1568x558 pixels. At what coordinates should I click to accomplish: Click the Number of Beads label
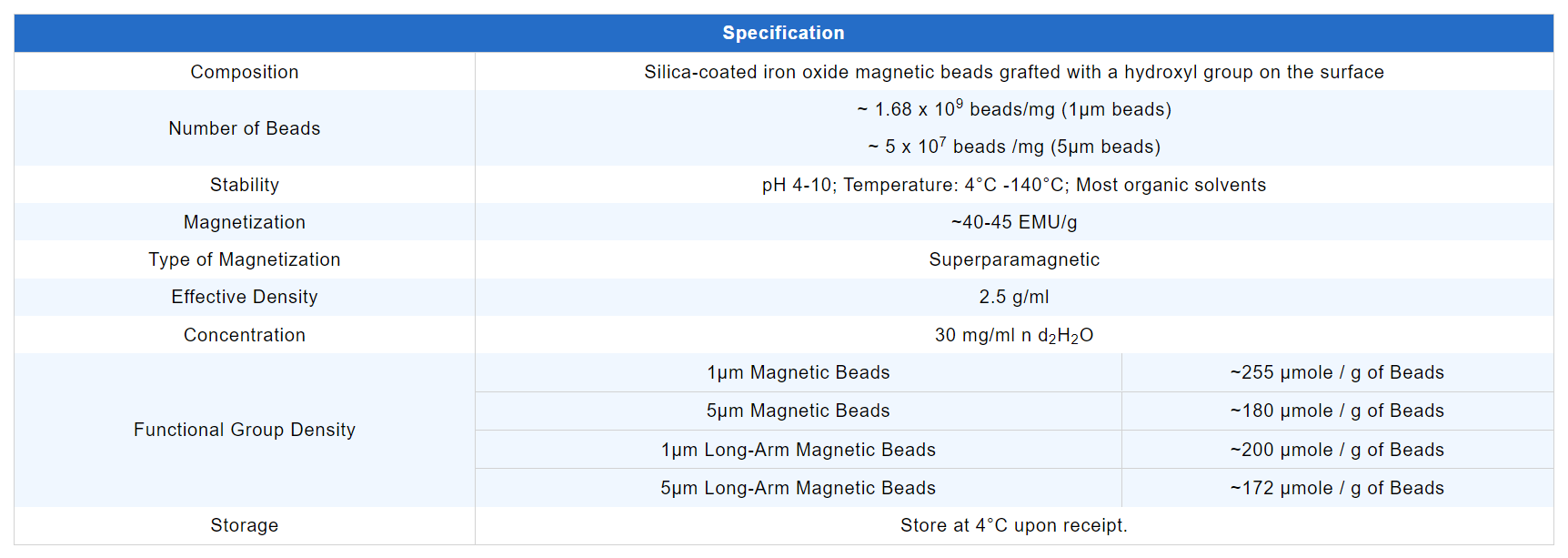244,128
